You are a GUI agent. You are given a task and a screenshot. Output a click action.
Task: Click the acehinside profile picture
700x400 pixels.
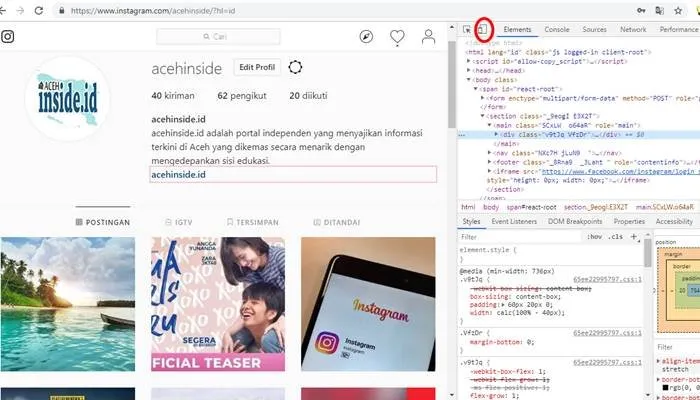(67, 98)
